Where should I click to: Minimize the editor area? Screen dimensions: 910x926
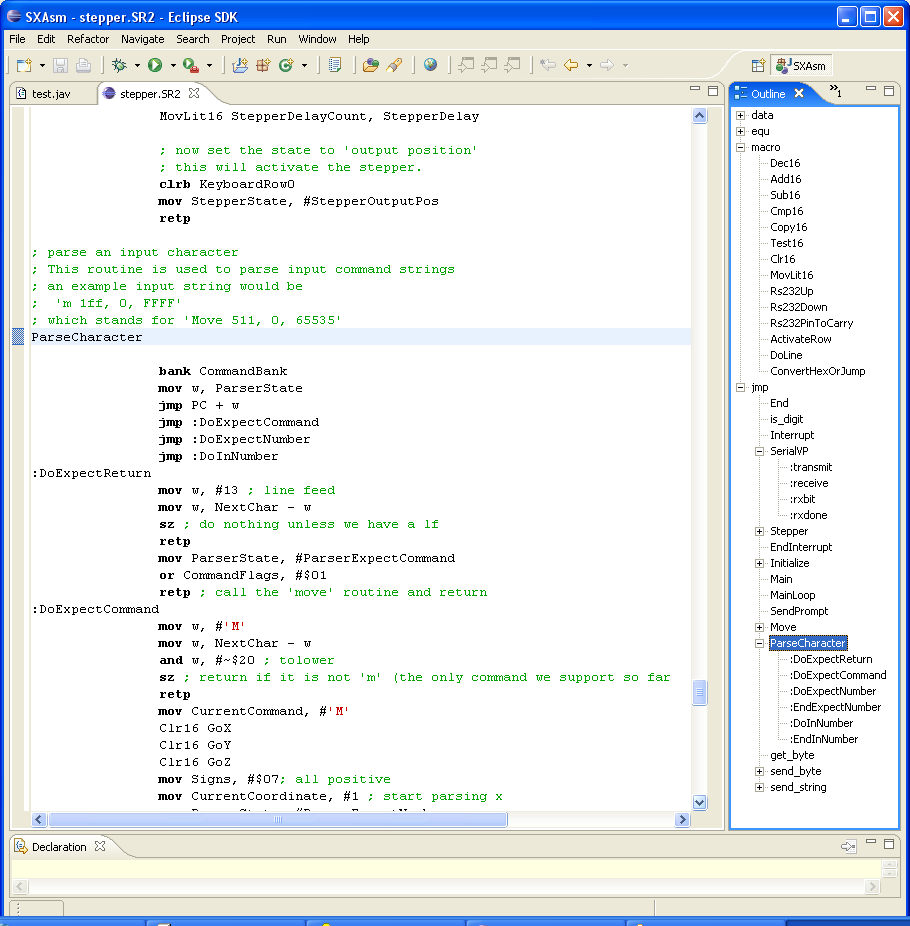click(x=695, y=89)
